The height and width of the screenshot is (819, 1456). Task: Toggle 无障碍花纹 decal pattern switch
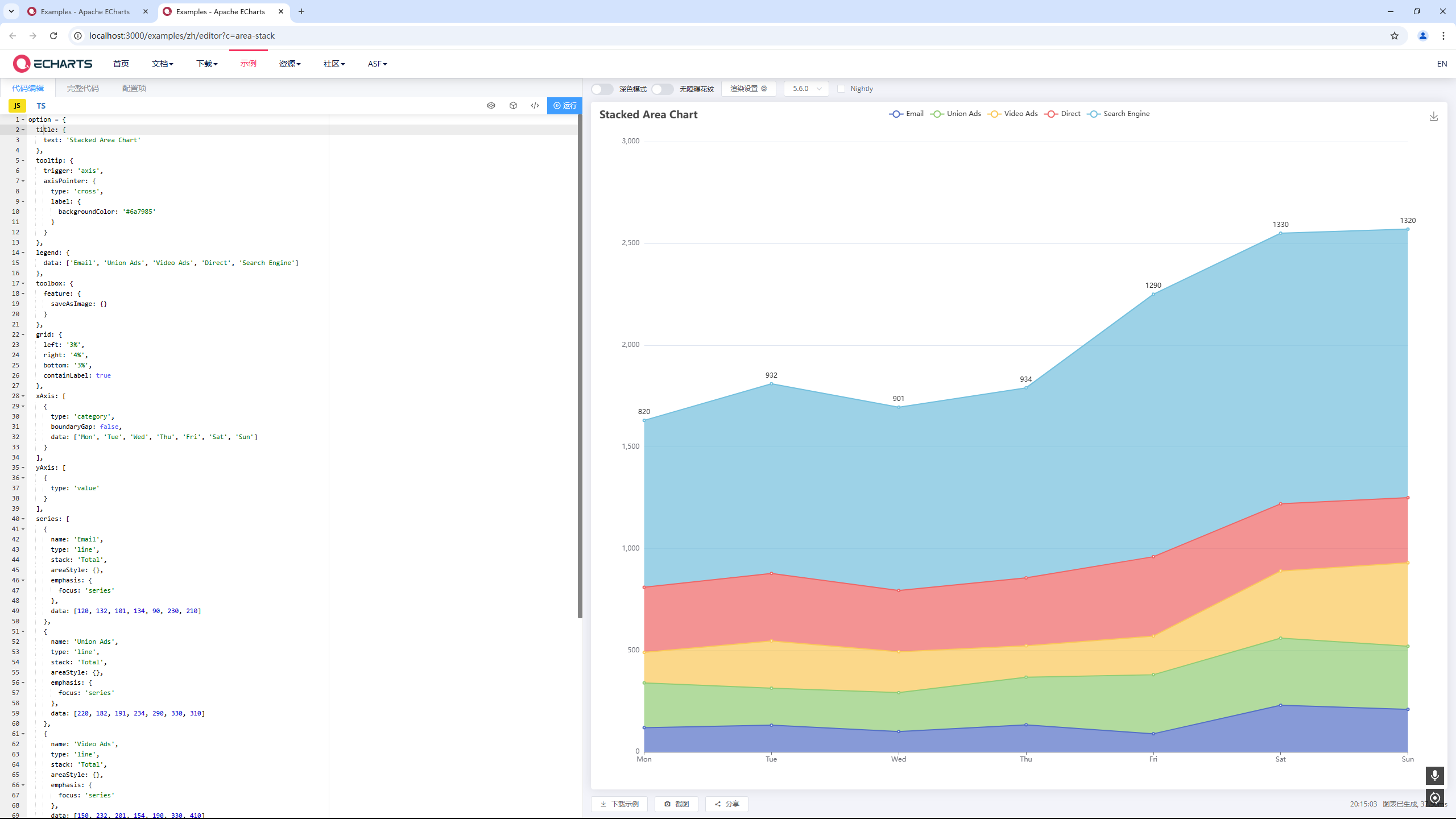pyautogui.click(x=662, y=89)
